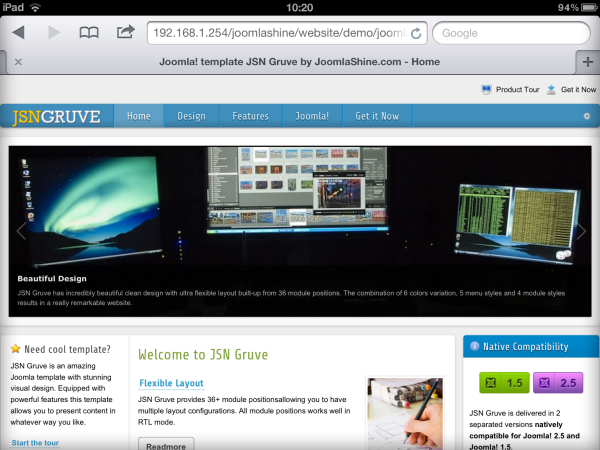This screenshot has width=600, height=450.
Task: Open the Design menu item
Action: tap(191, 116)
